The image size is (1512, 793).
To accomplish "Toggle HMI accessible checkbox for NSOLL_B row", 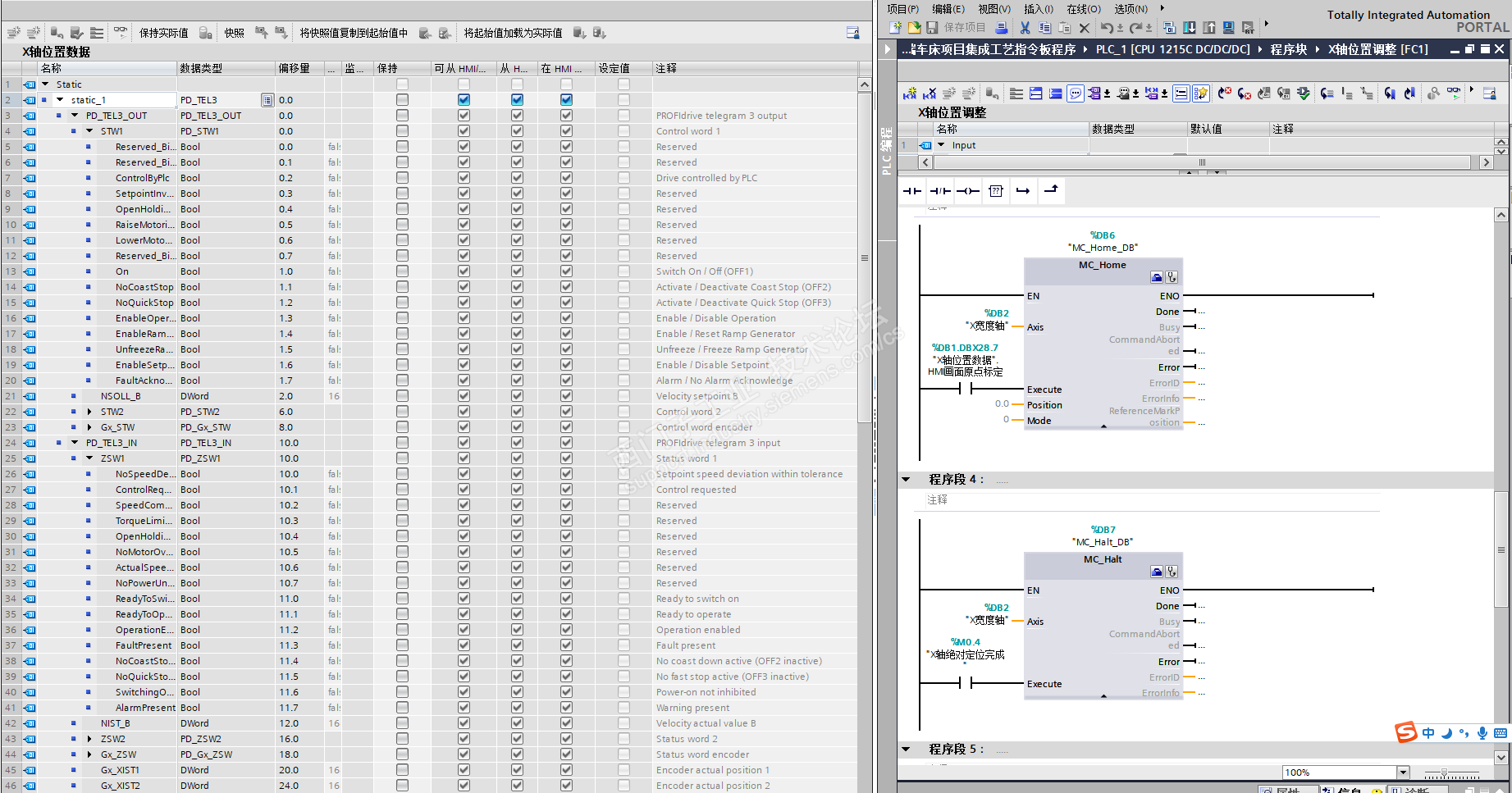I will [464, 396].
